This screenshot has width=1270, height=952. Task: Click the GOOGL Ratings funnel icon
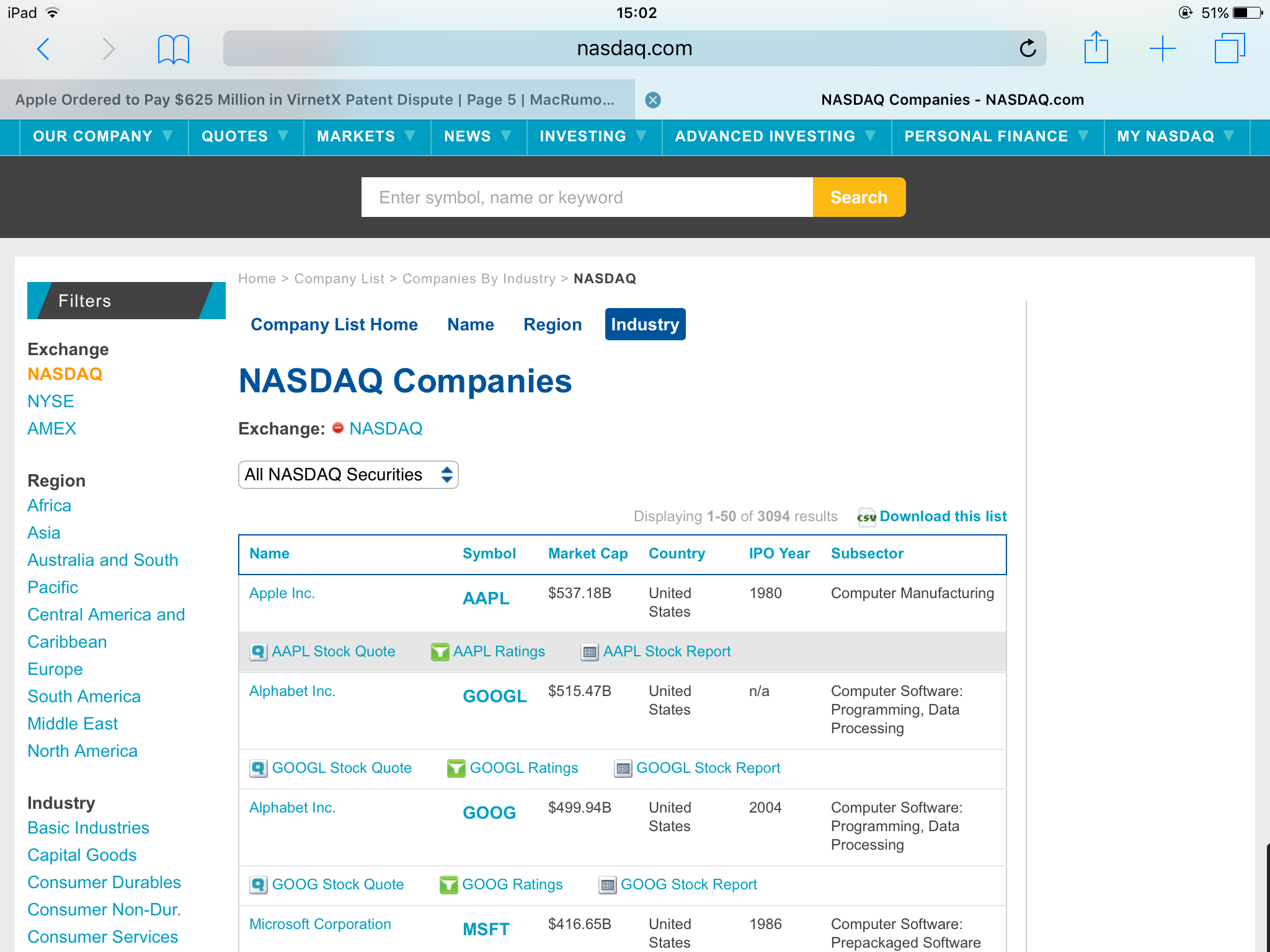(x=456, y=769)
